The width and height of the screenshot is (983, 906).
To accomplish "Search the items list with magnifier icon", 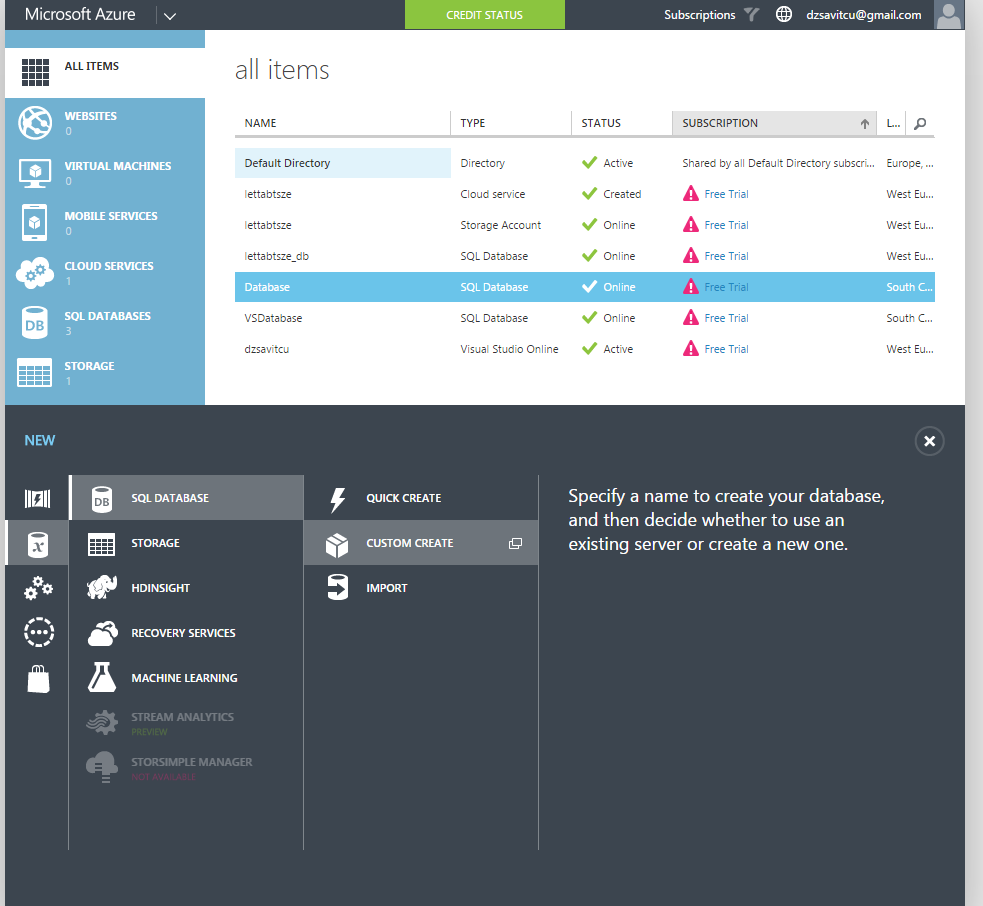I will (x=920, y=124).
